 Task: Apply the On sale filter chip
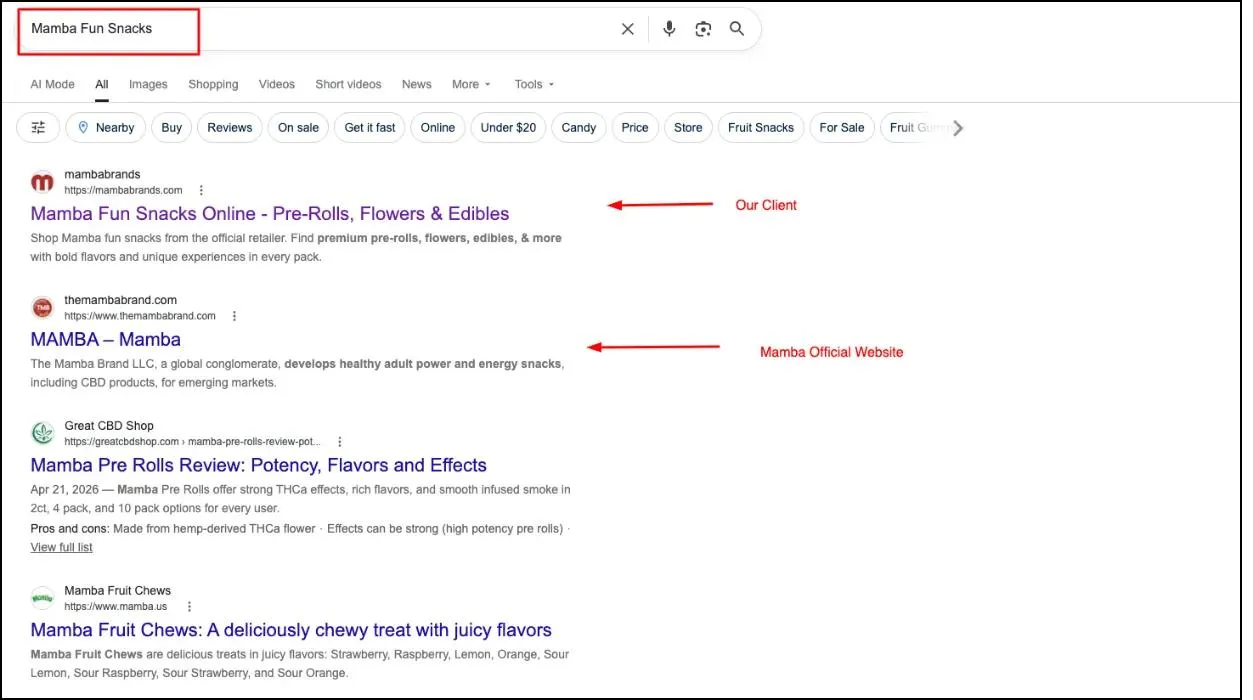click(x=298, y=127)
